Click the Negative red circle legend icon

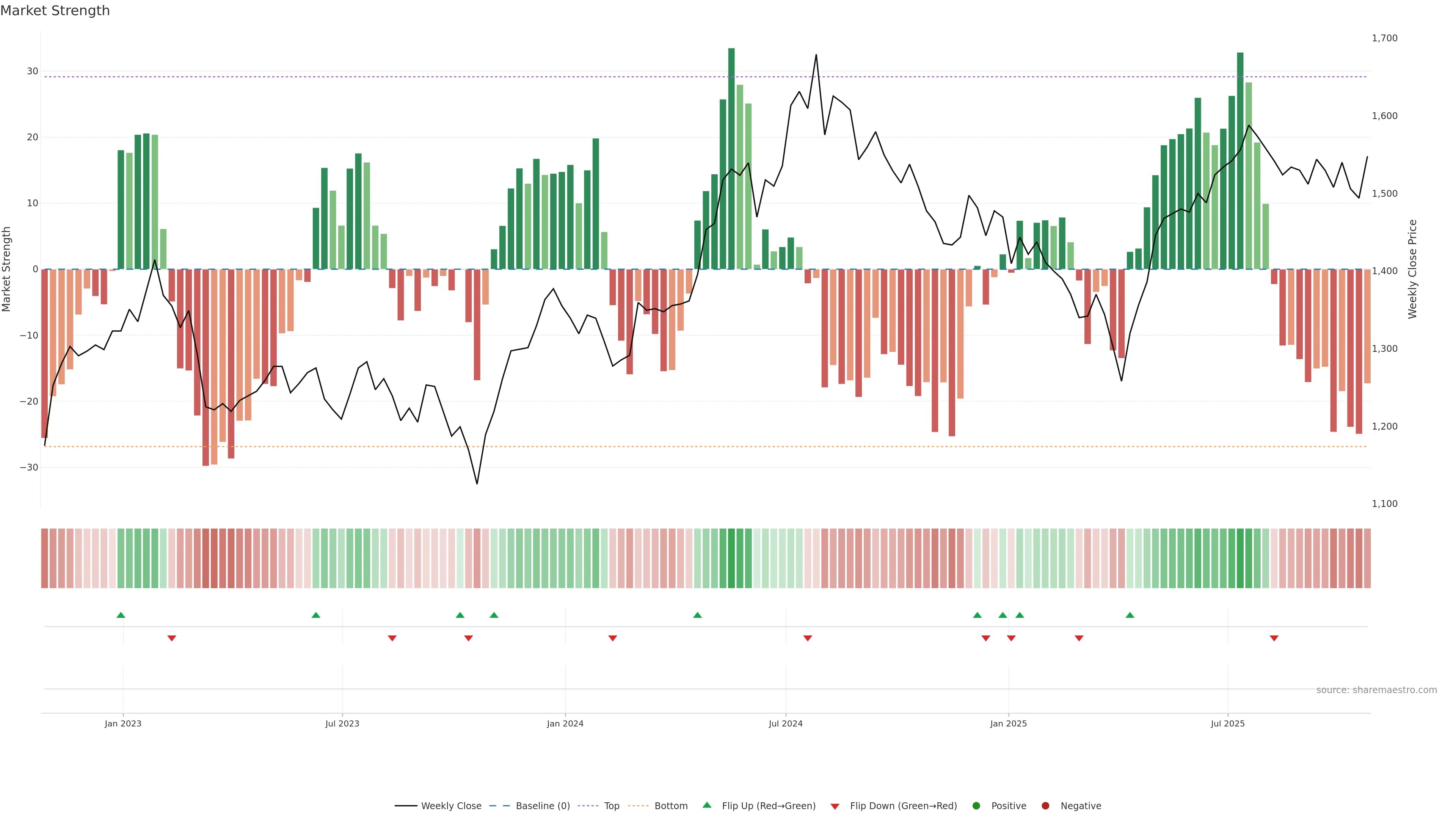pyautogui.click(x=1045, y=806)
